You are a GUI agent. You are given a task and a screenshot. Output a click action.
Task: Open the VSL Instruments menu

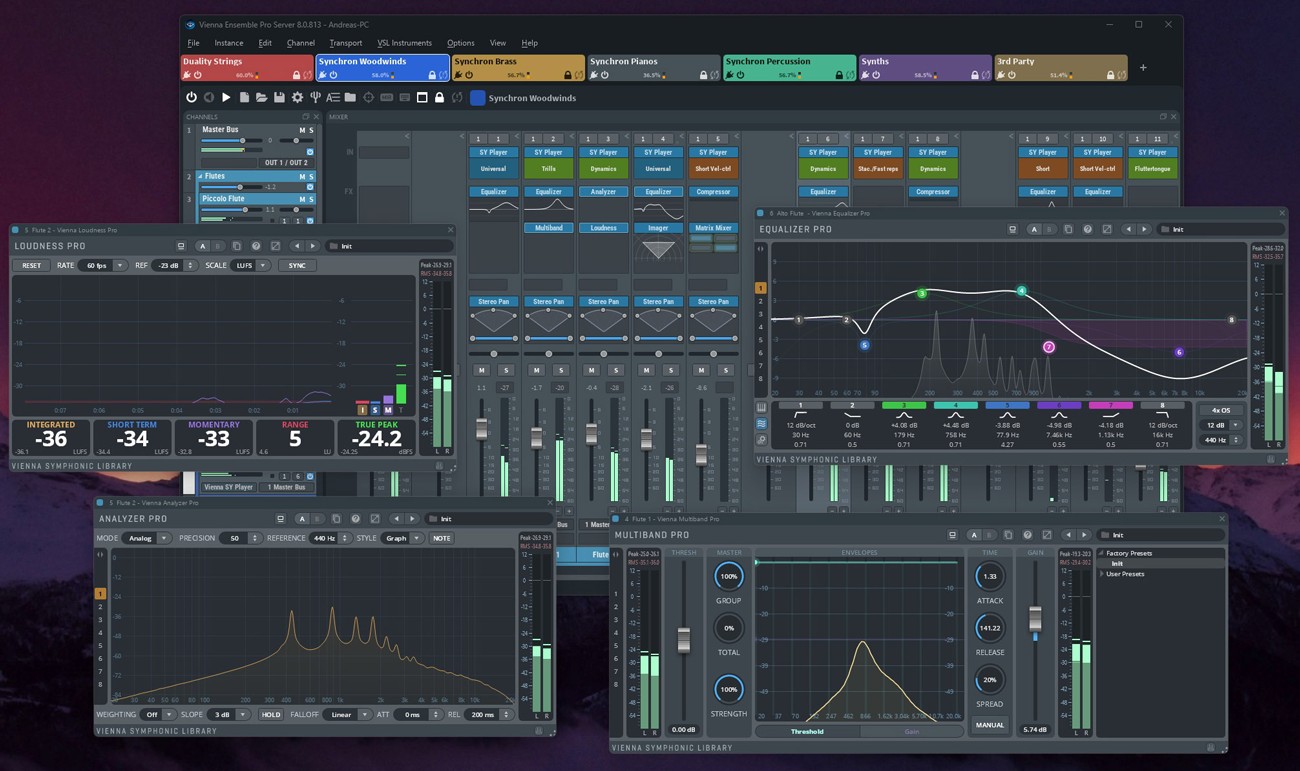(x=404, y=43)
